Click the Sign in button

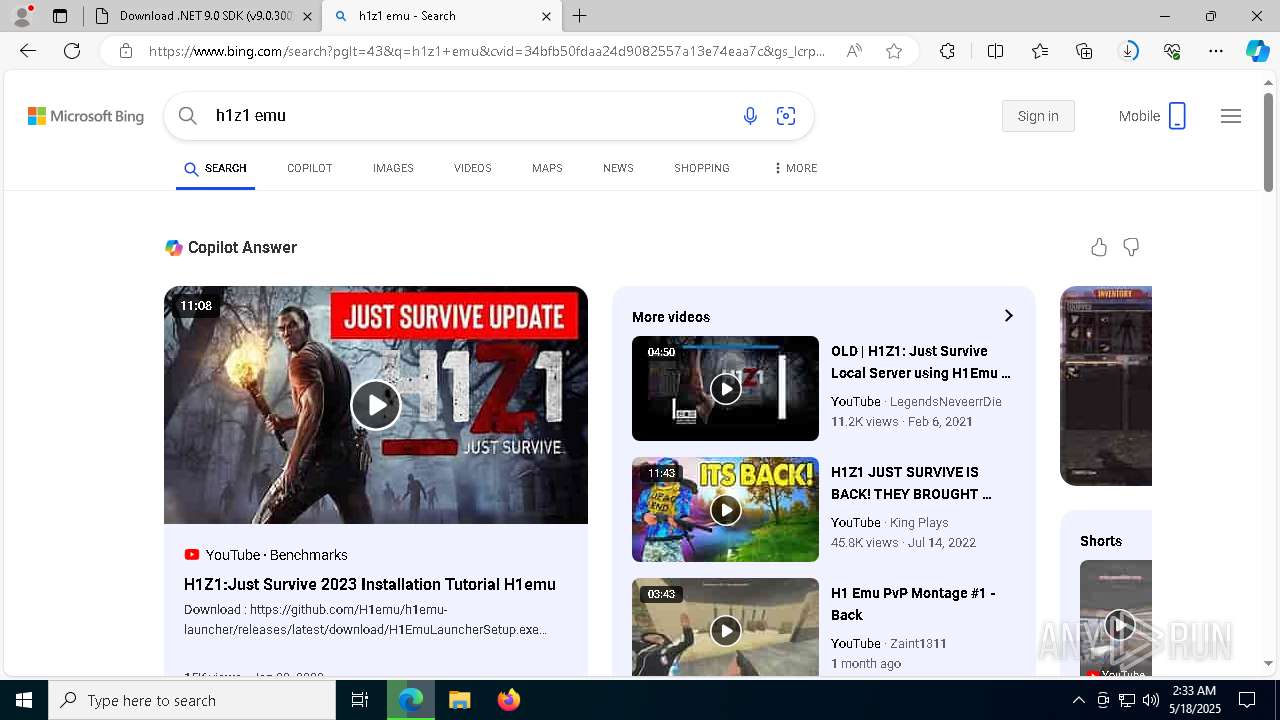1038,116
